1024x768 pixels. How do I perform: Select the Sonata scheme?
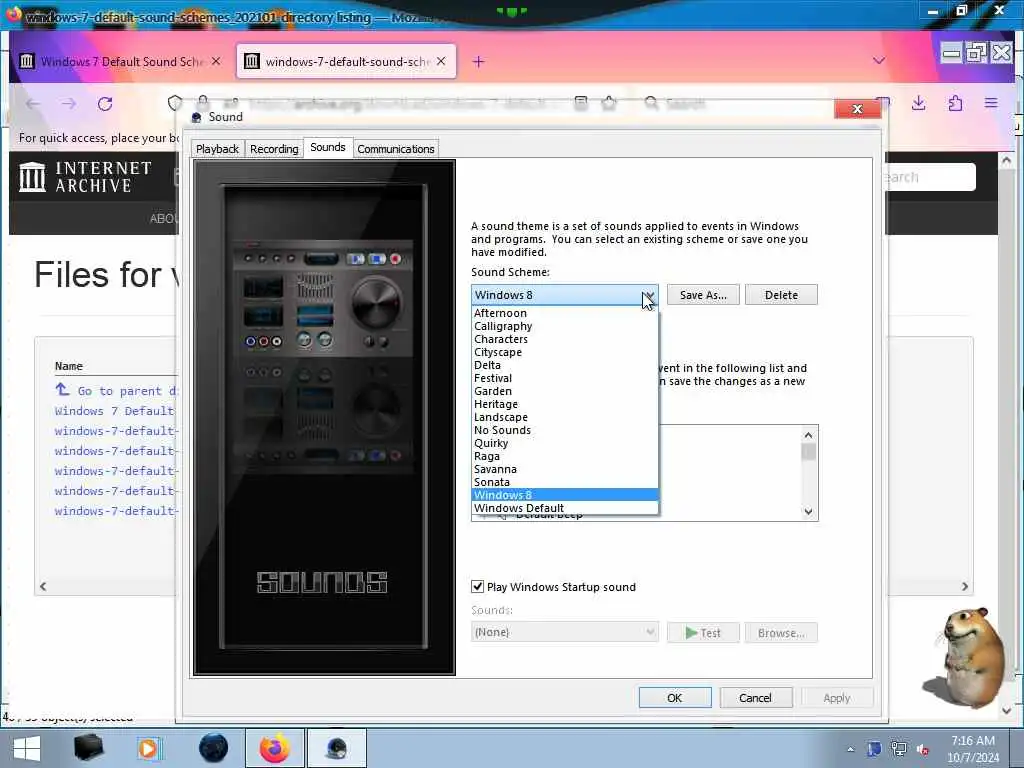564,483
